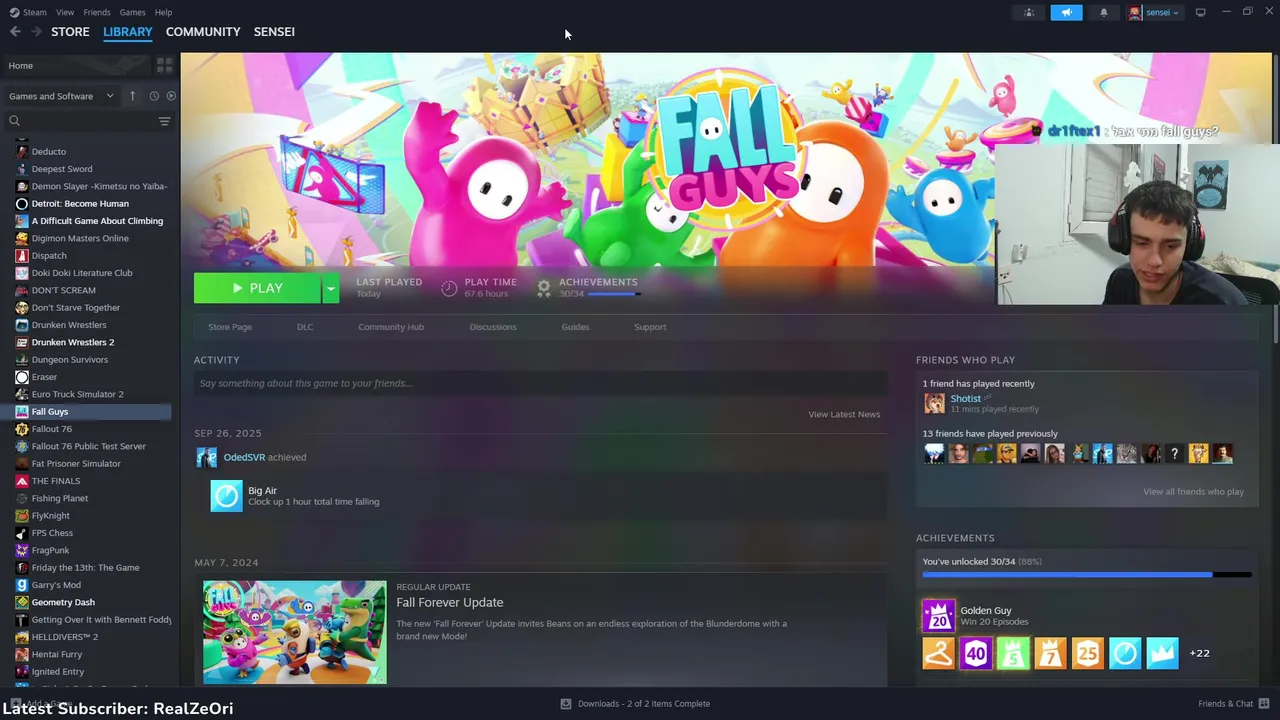Open the Fall Forever Update thumbnail
Screen dimensions: 1280x720
295,632
